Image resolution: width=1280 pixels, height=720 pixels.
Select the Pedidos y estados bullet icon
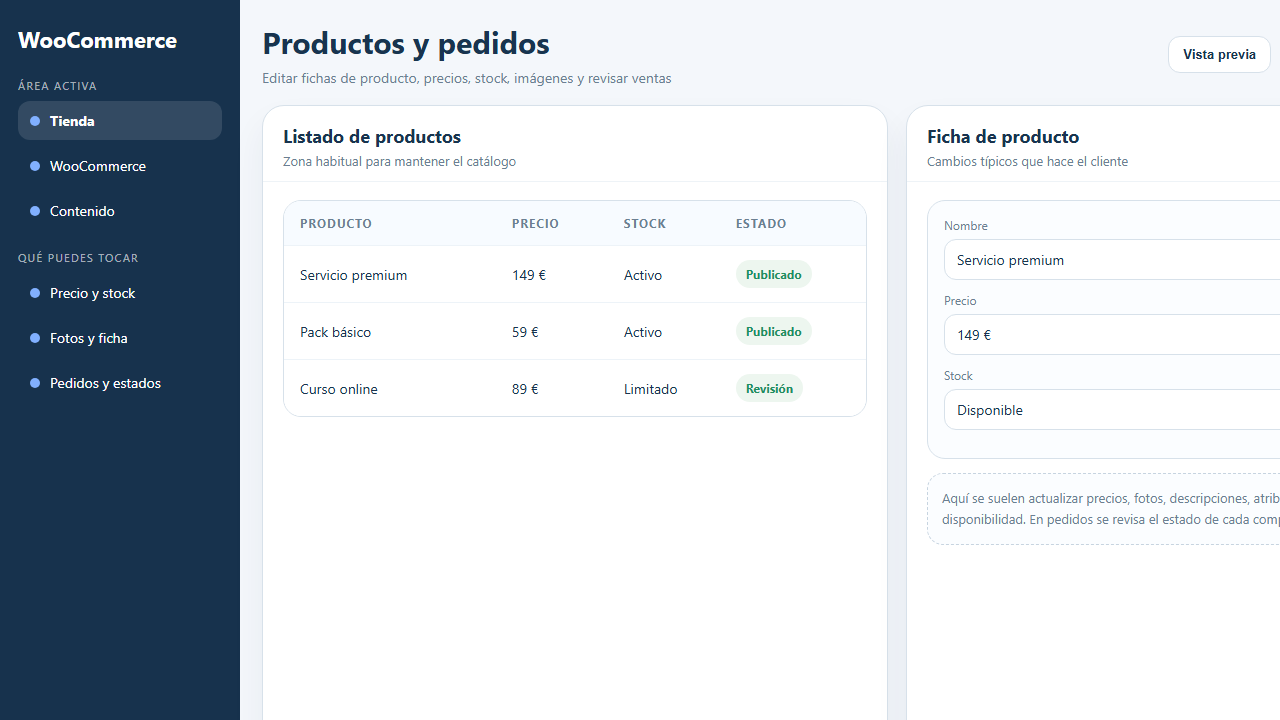[x=36, y=382]
